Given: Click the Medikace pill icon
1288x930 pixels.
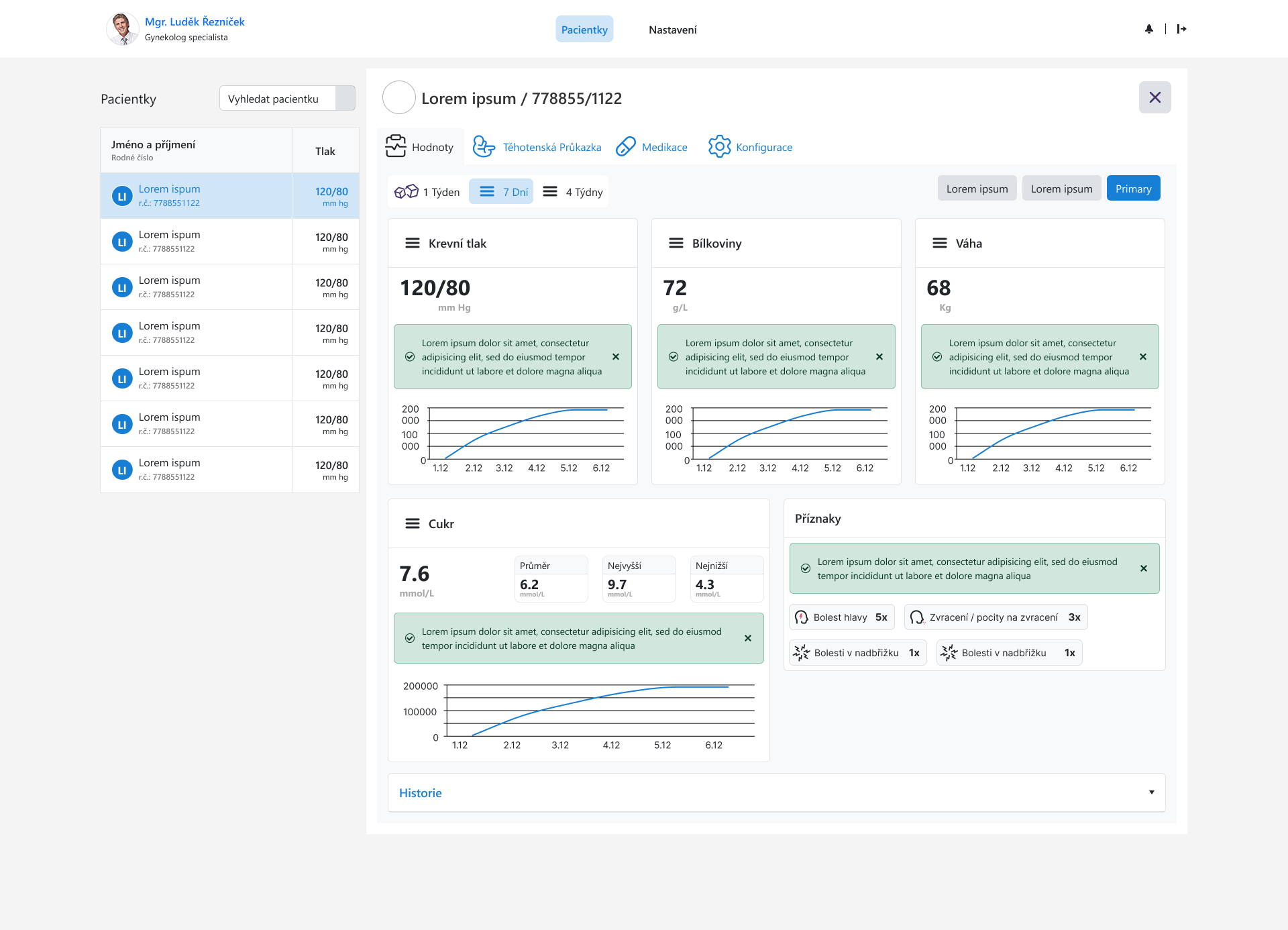Looking at the screenshot, I should [625, 146].
